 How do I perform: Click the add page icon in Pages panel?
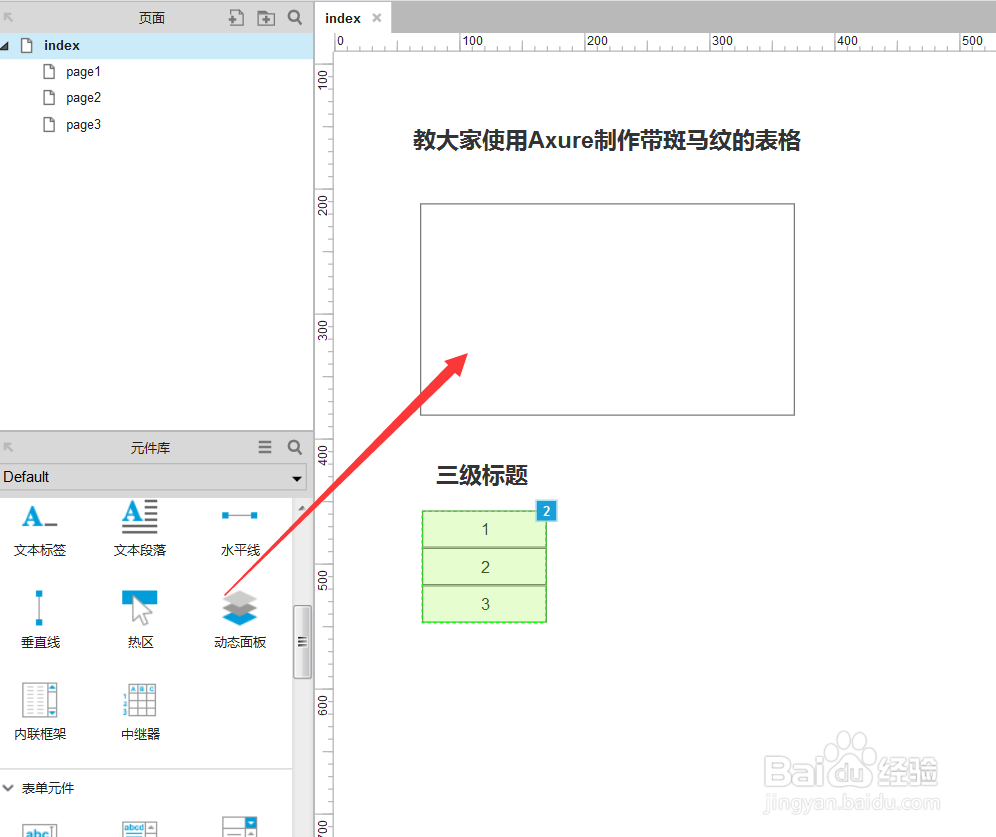239,17
